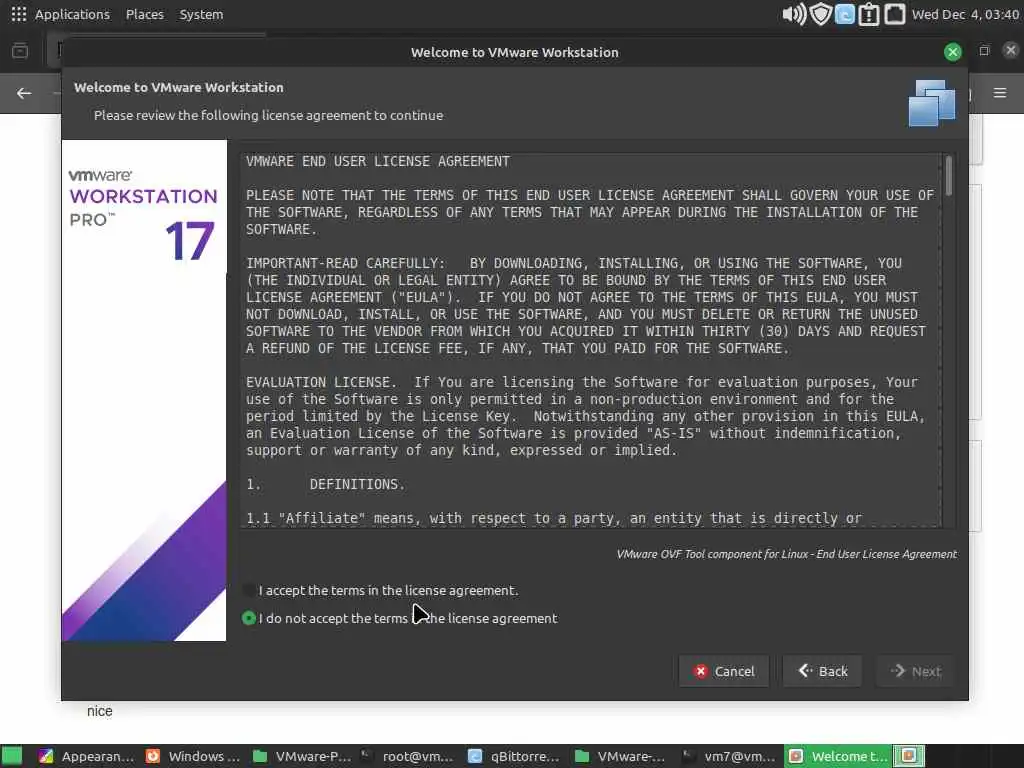Click background window's top-left panel icon
Image resolution: width=1024 pixels, height=768 pixels.
(x=20, y=51)
